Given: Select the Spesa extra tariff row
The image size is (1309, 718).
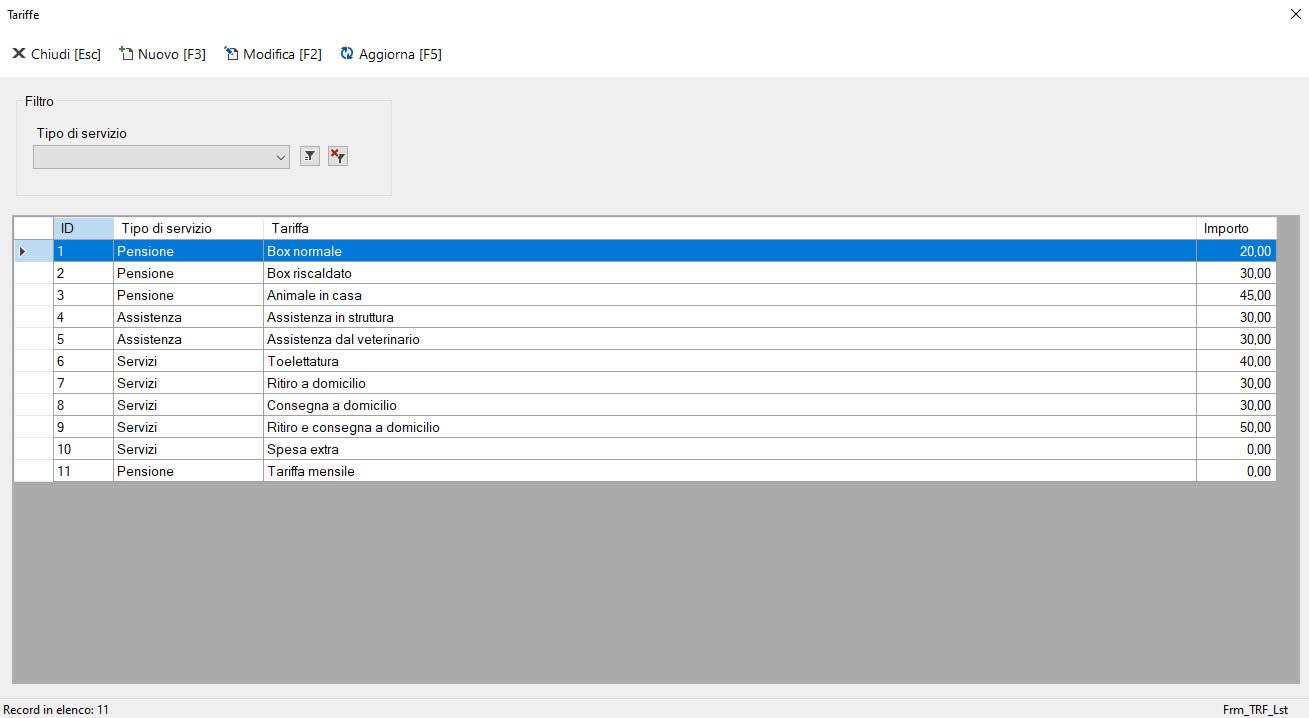Looking at the screenshot, I should (x=303, y=449).
